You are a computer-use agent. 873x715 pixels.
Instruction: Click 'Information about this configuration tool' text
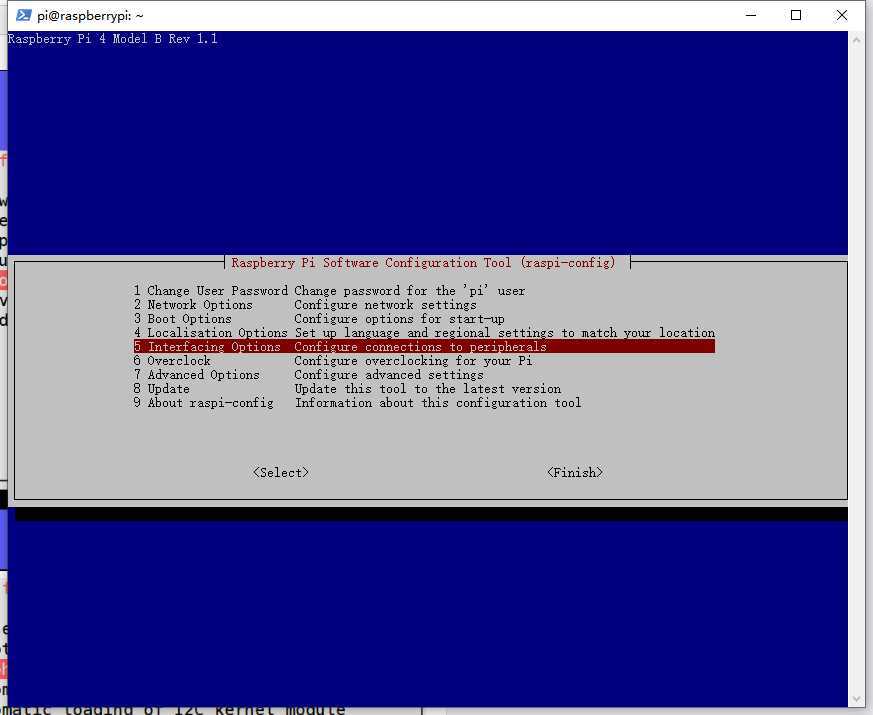(x=438, y=403)
